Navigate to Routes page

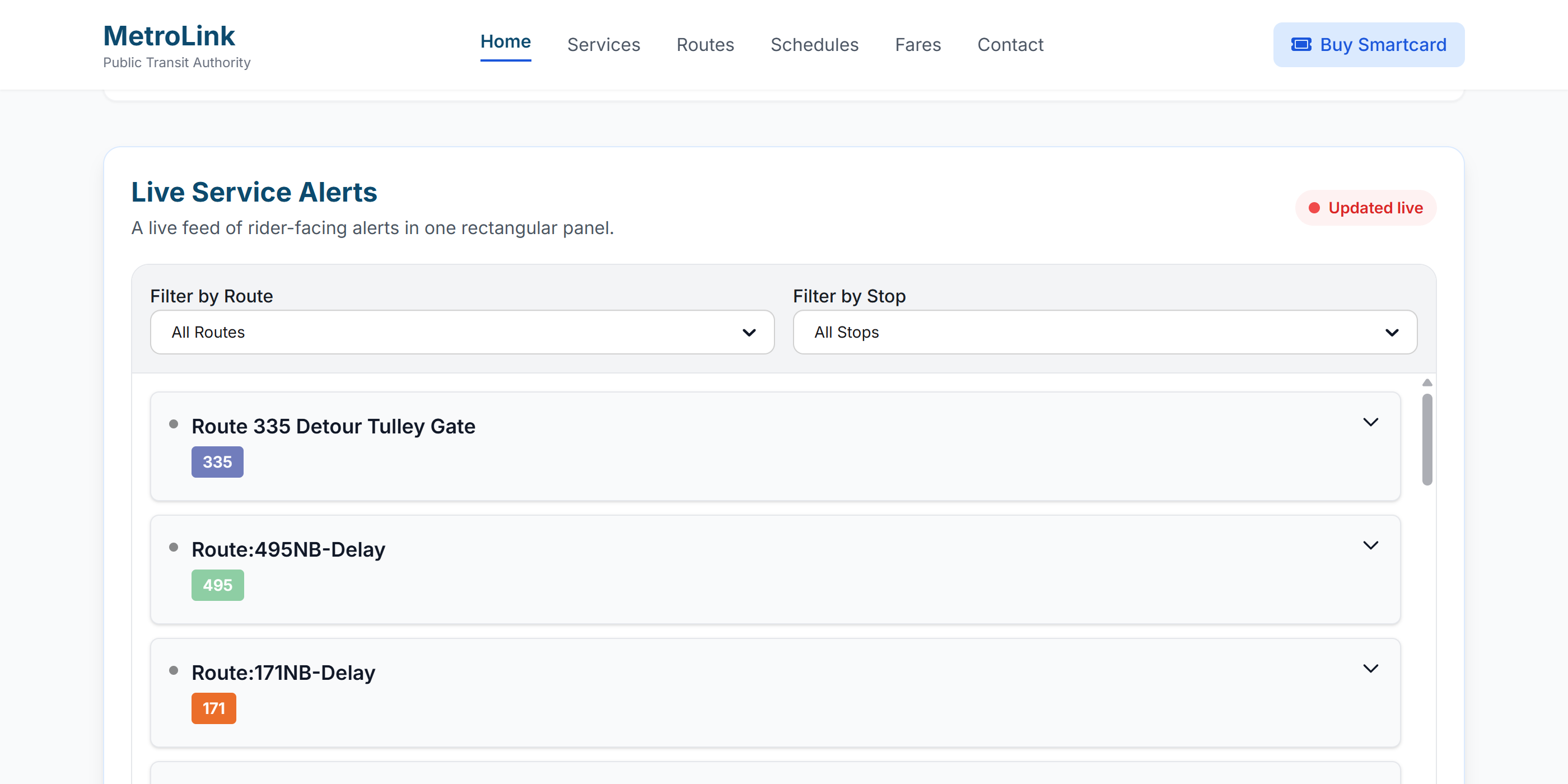point(705,44)
